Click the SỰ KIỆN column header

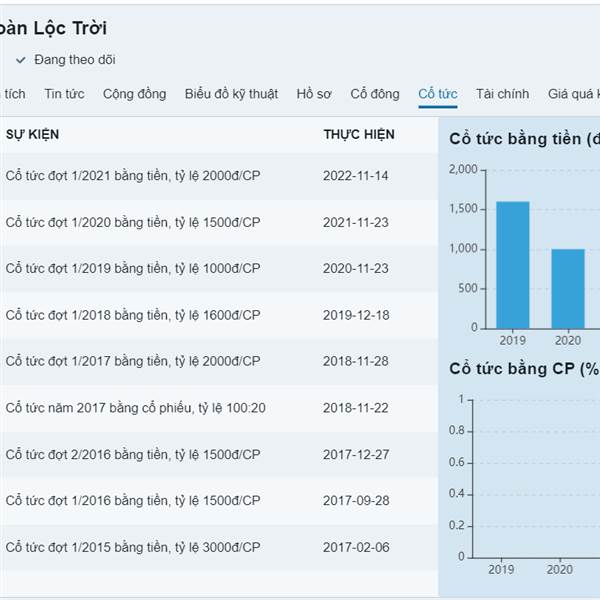33,135
